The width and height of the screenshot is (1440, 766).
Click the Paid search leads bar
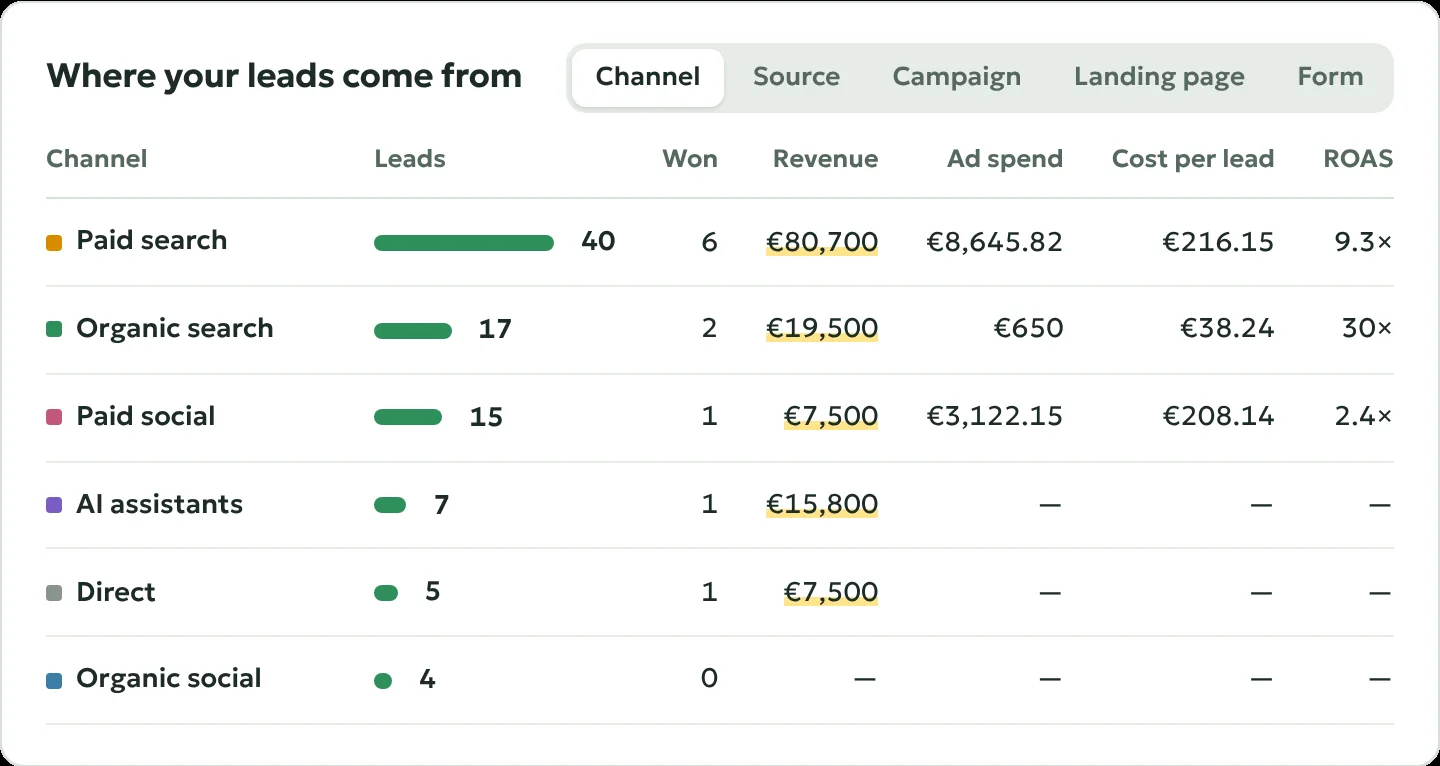coord(464,243)
